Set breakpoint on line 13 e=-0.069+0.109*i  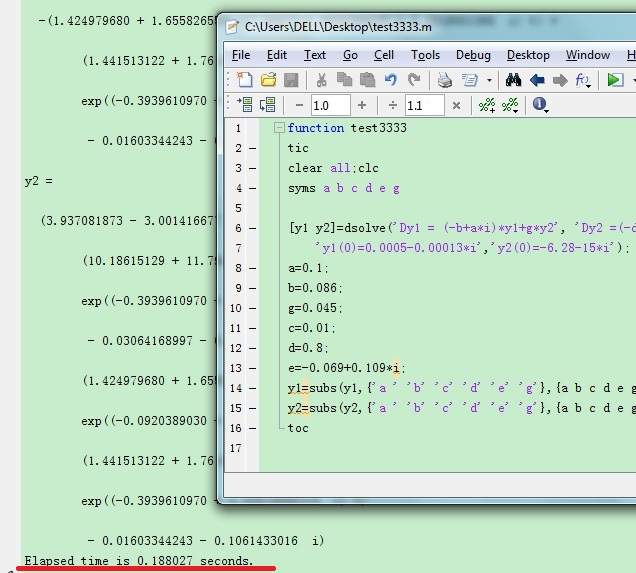(252, 368)
